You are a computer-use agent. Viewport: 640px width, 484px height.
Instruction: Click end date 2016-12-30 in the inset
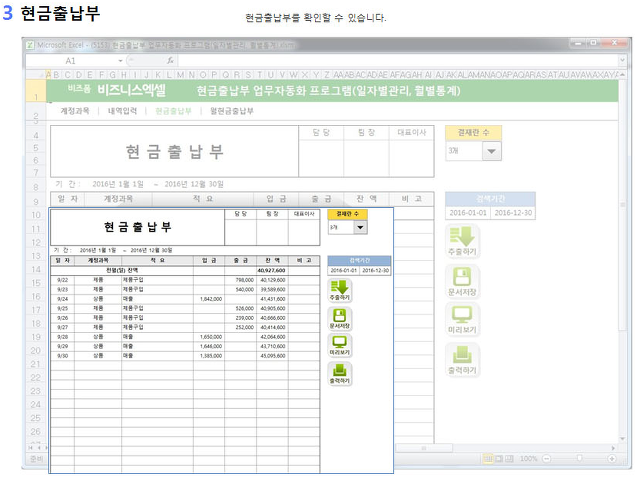coord(375,270)
